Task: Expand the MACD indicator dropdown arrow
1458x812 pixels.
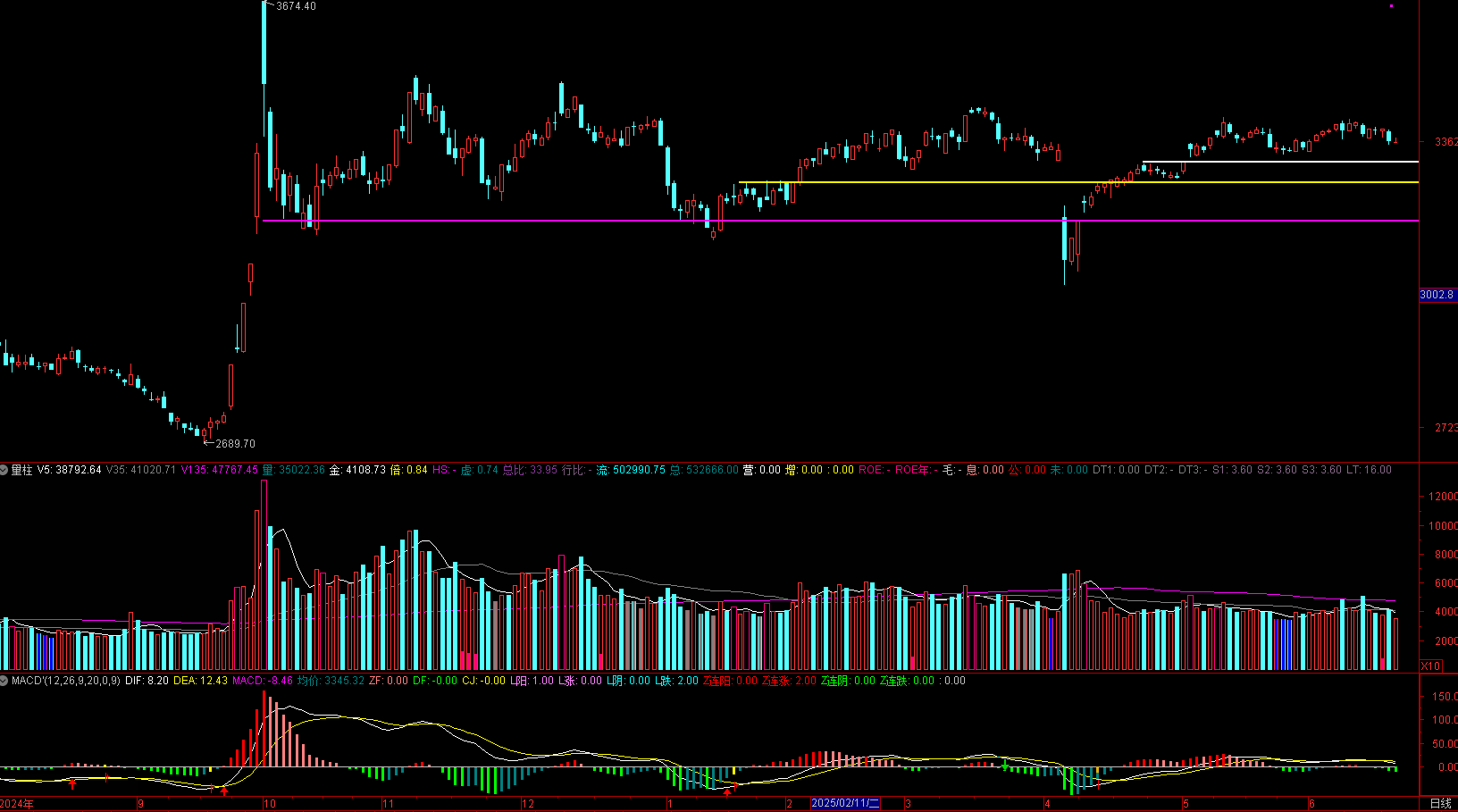Action: (4, 681)
